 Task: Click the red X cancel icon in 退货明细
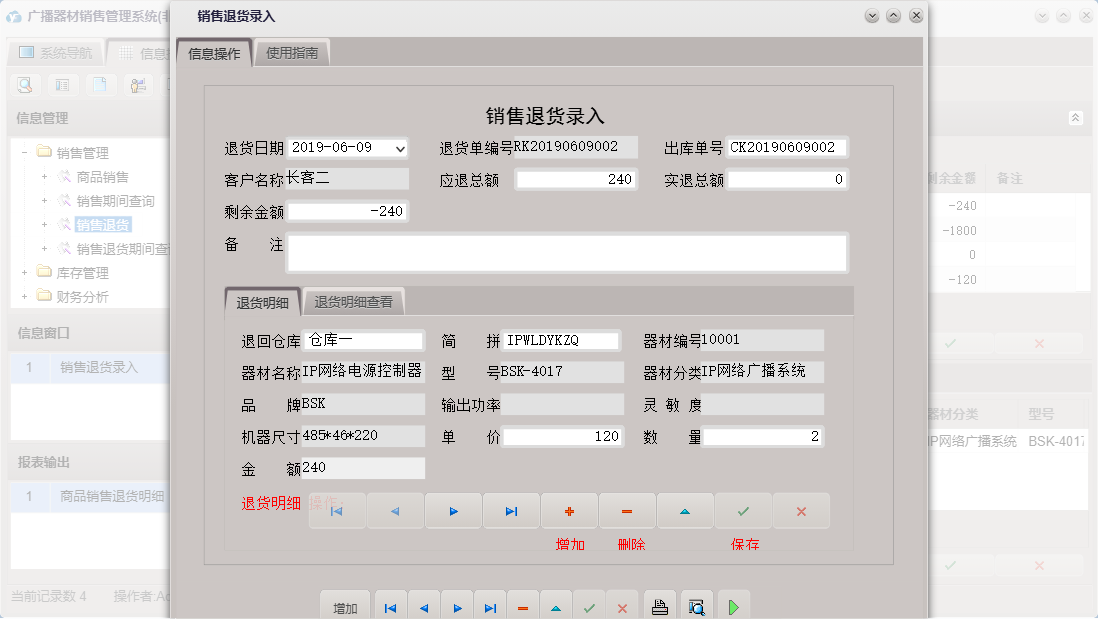pyautogui.click(x=801, y=510)
